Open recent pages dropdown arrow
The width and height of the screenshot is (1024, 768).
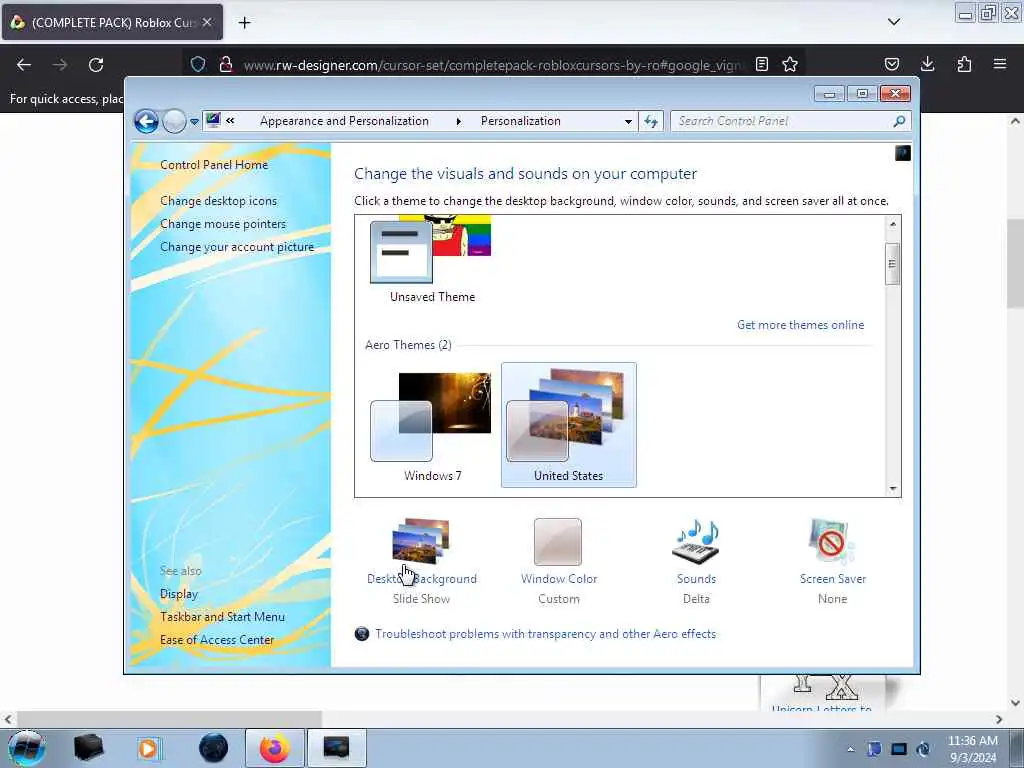click(x=194, y=121)
